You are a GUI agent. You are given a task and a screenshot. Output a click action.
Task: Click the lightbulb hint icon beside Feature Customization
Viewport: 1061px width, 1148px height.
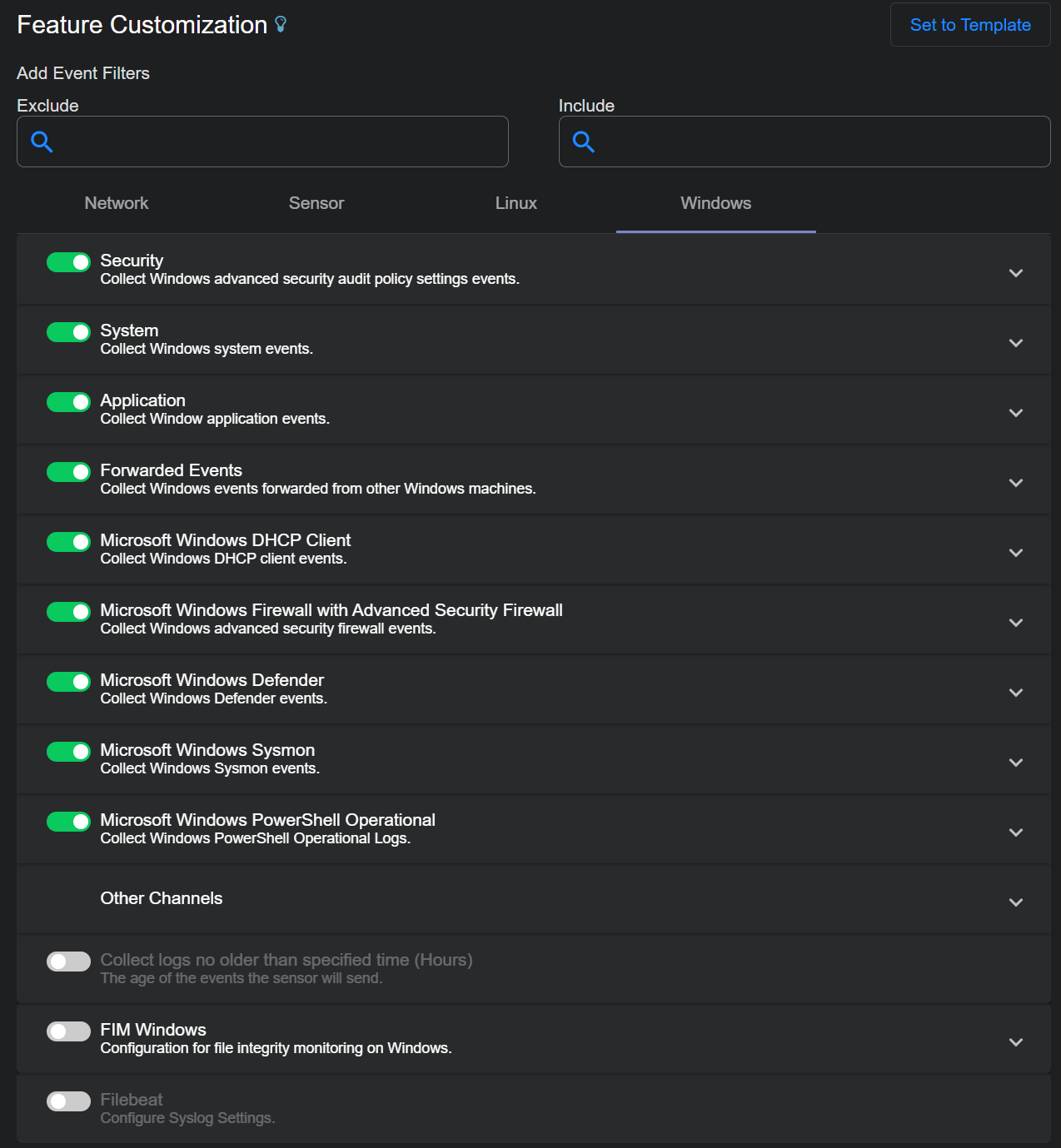pos(281,25)
